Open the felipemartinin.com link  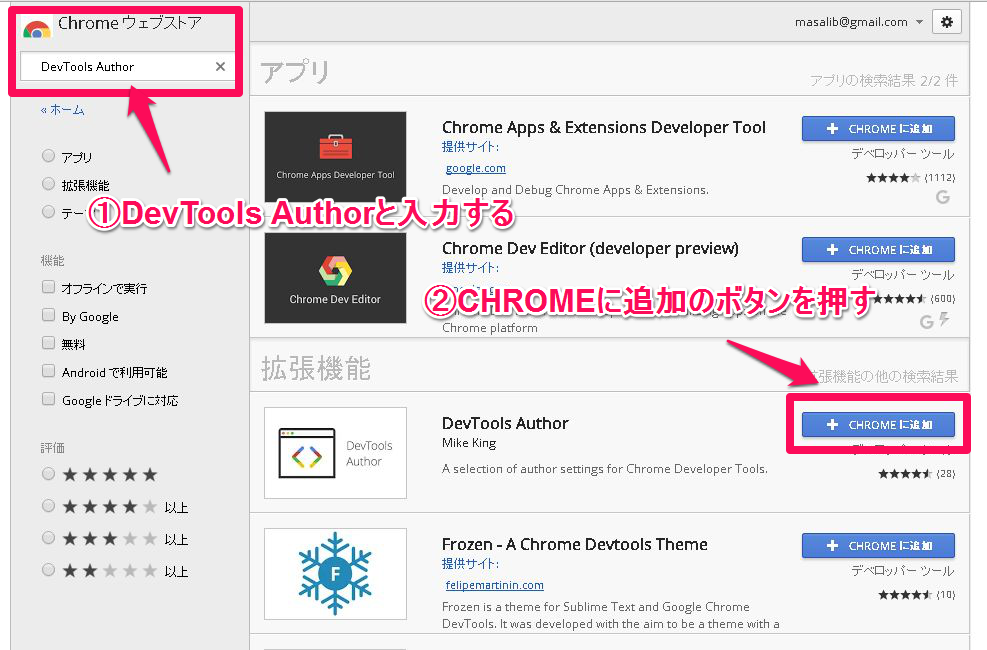click(x=494, y=585)
